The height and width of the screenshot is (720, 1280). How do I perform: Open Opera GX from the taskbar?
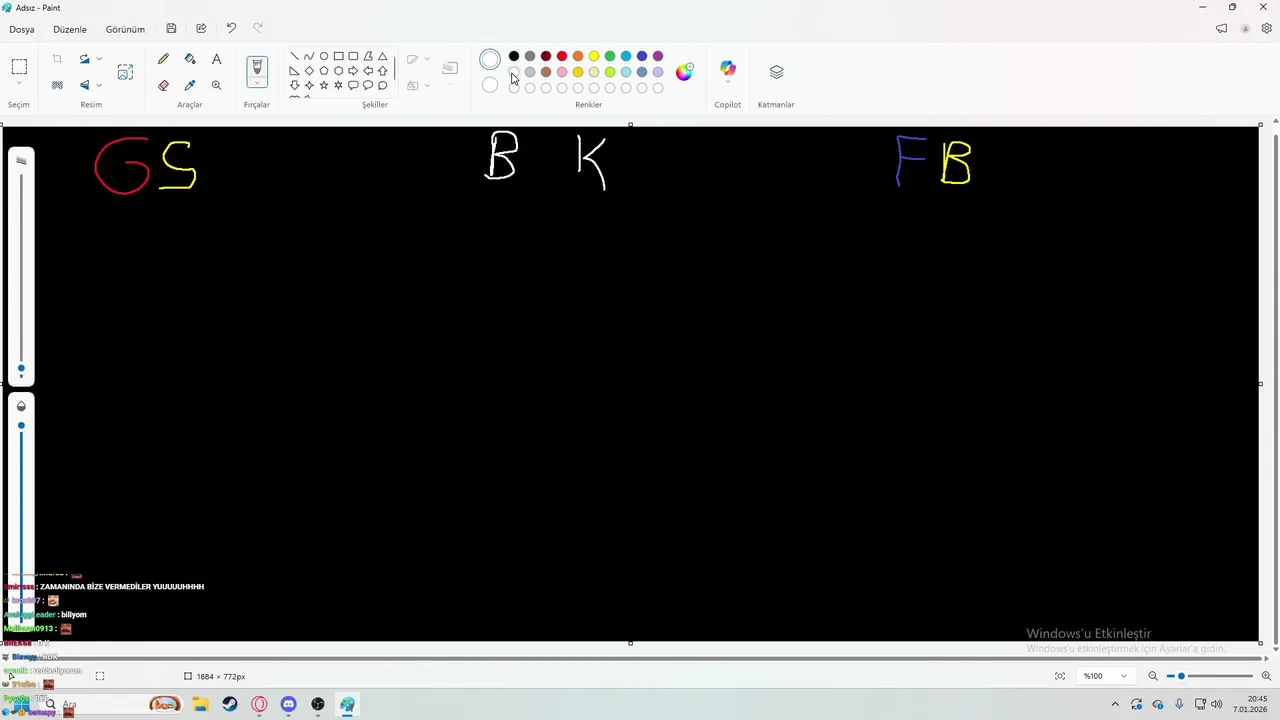[260, 704]
